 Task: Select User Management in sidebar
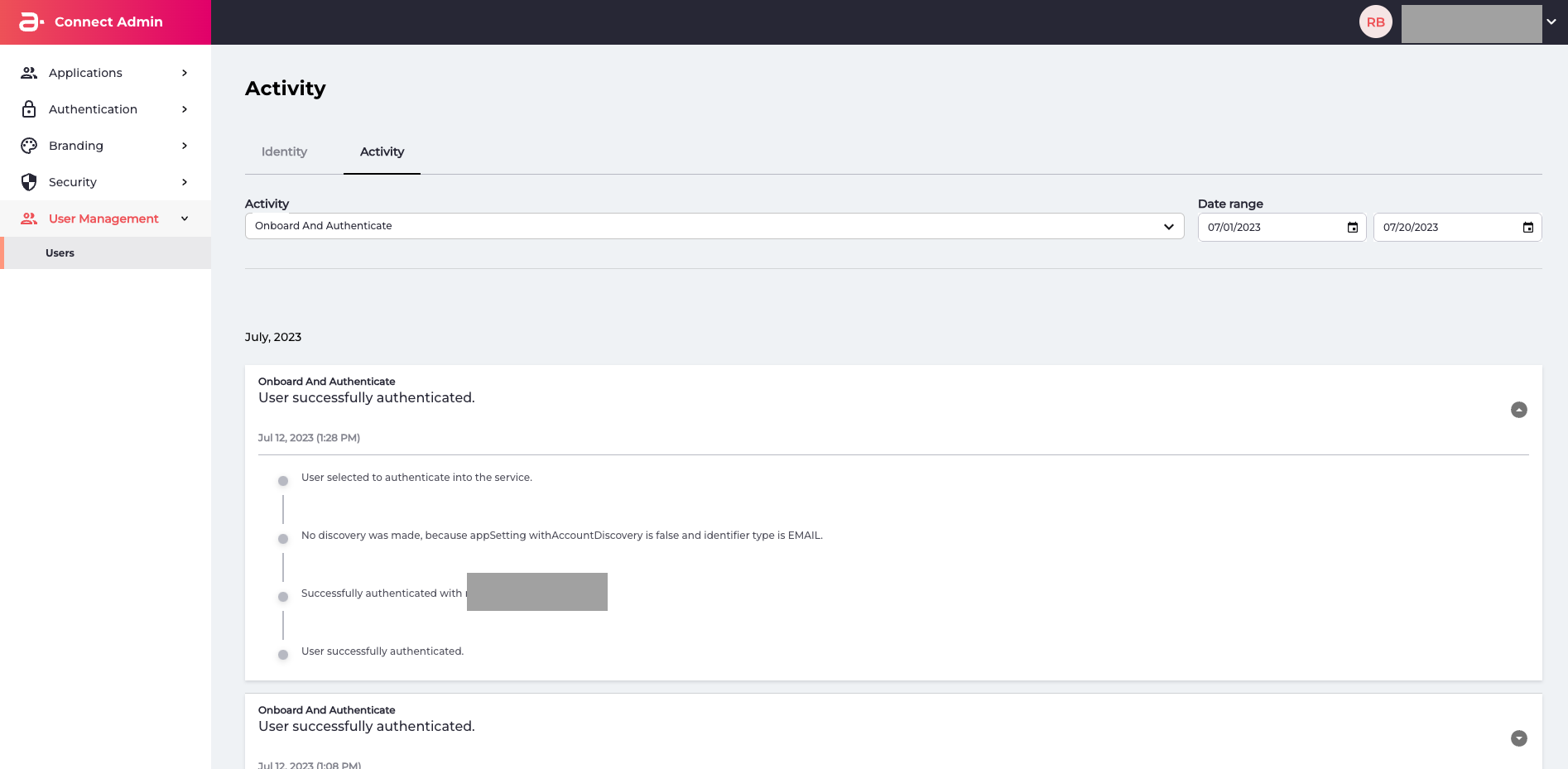[x=105, y=219]
